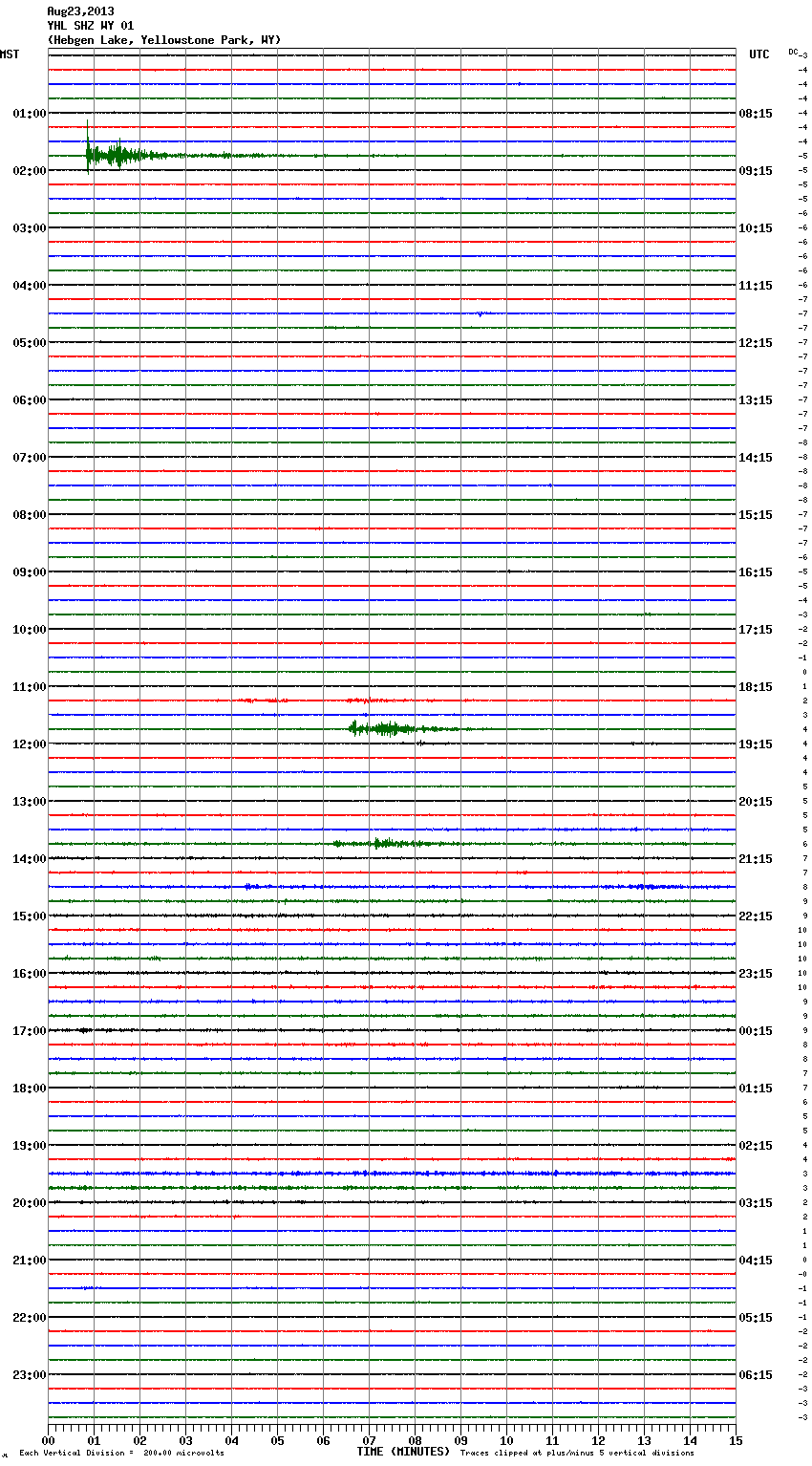Select the 19:00 MST time label

coord(29,1146)
